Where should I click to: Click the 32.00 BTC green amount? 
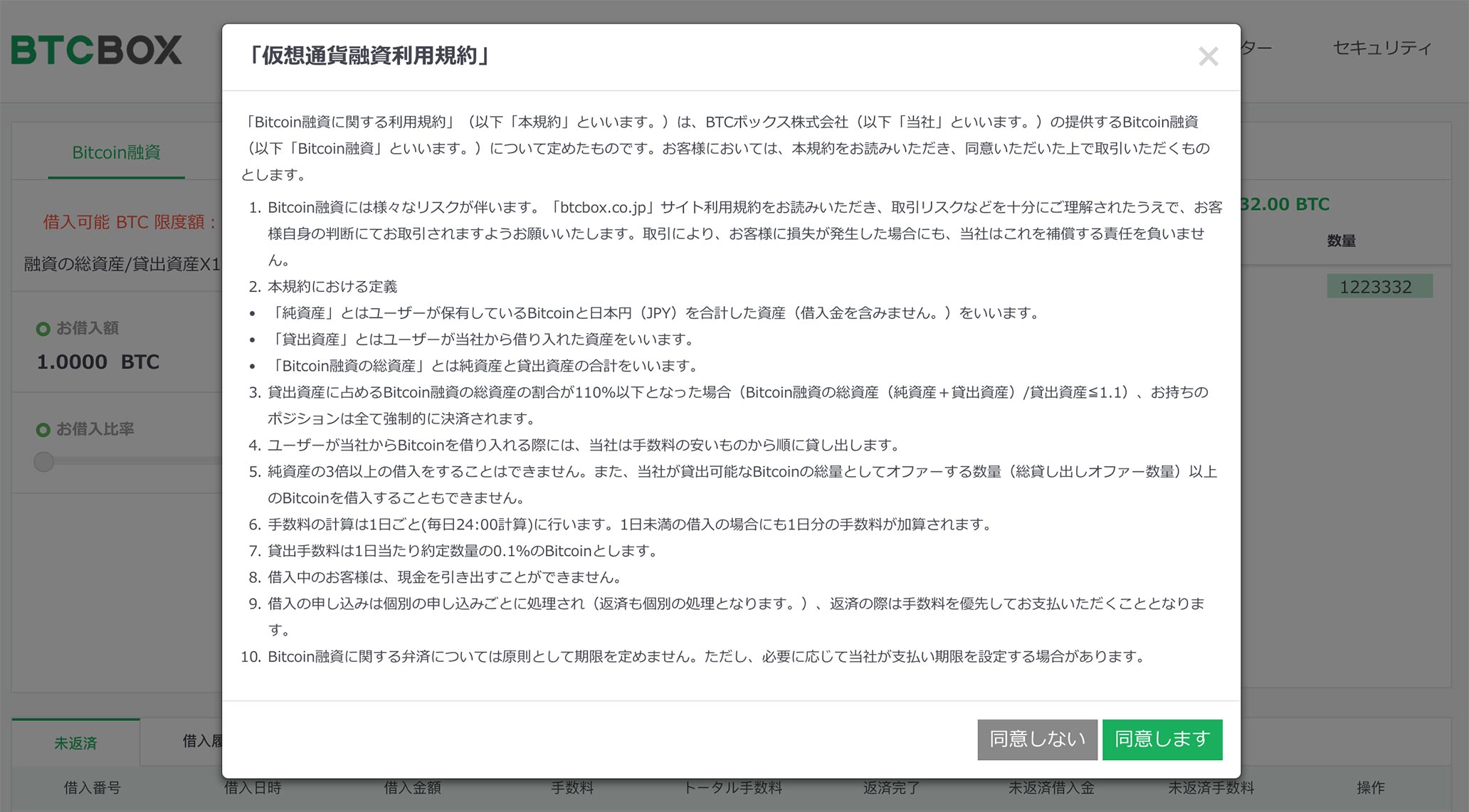pyautogui.click(x=1285, y=204)
